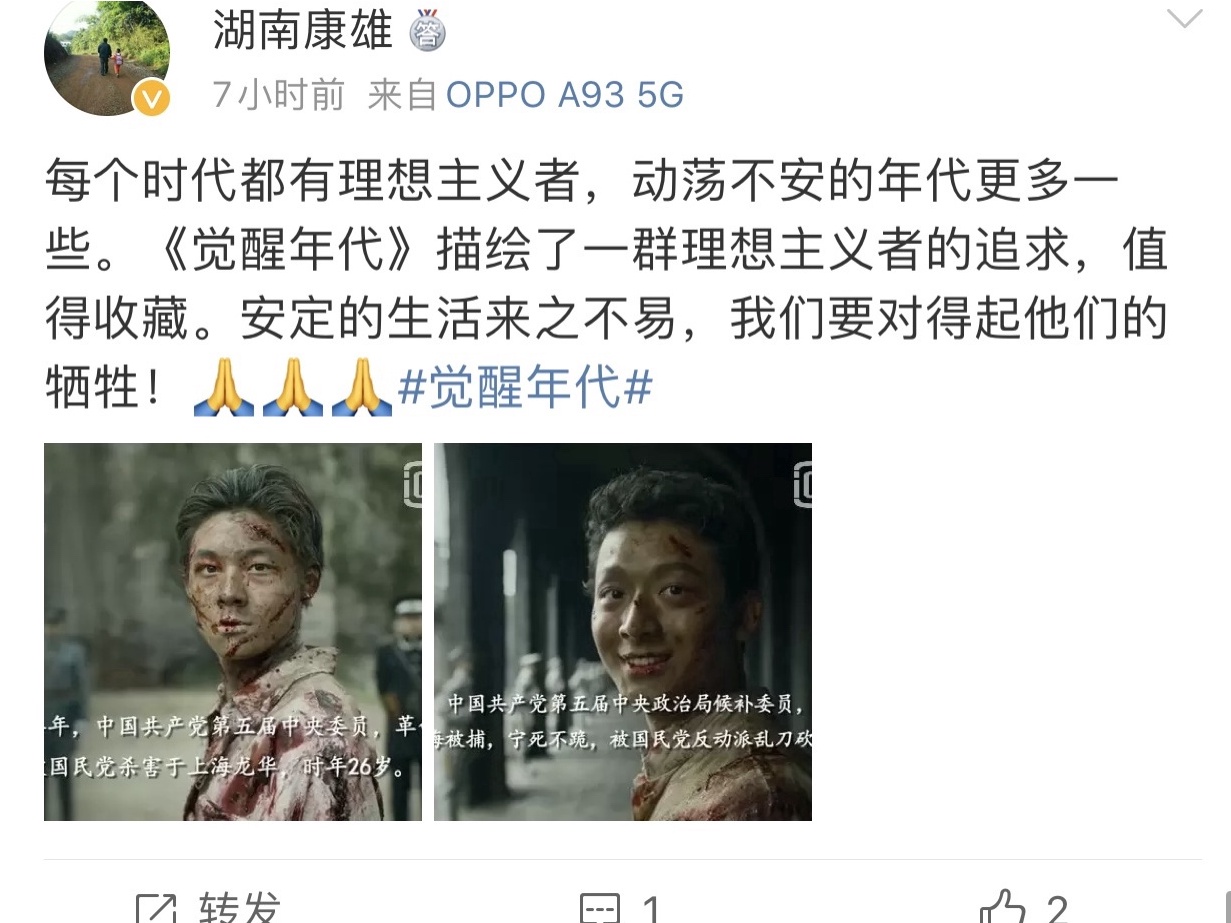
Task: Open comments via the comment bubble icon
Action: (600, 909)
